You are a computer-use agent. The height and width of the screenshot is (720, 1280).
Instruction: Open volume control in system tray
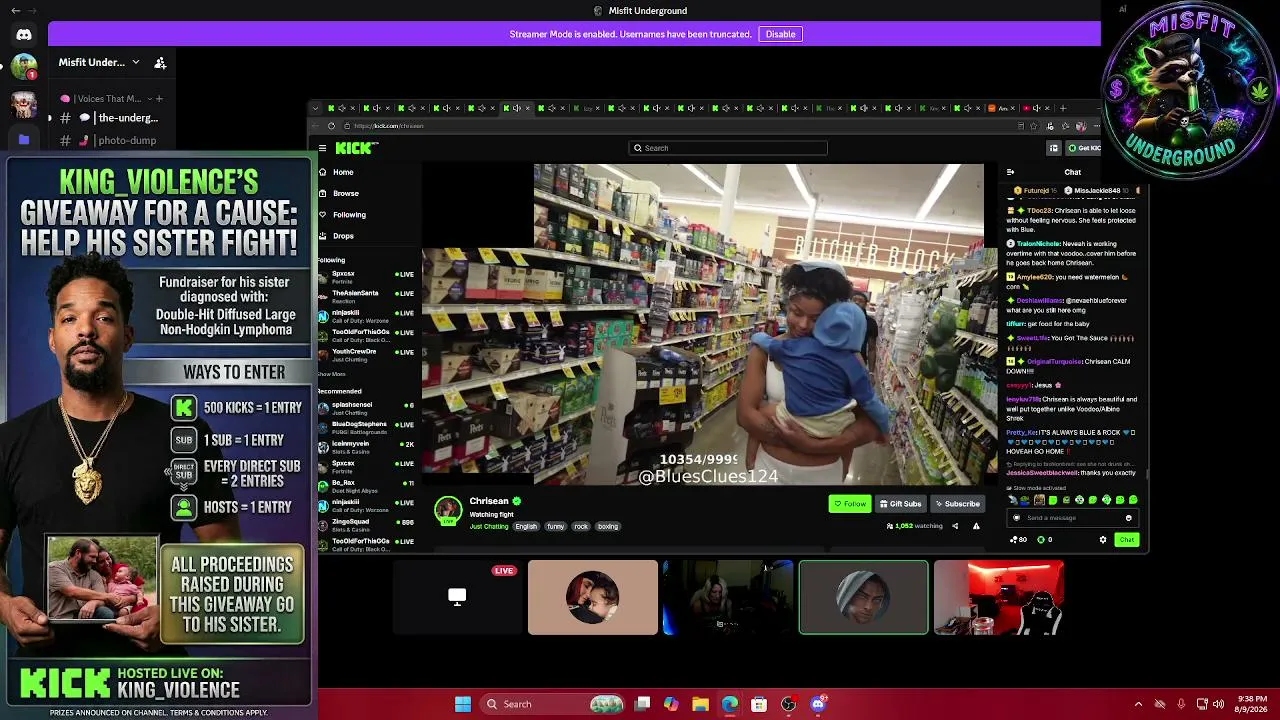click(x=1218, y=704)
